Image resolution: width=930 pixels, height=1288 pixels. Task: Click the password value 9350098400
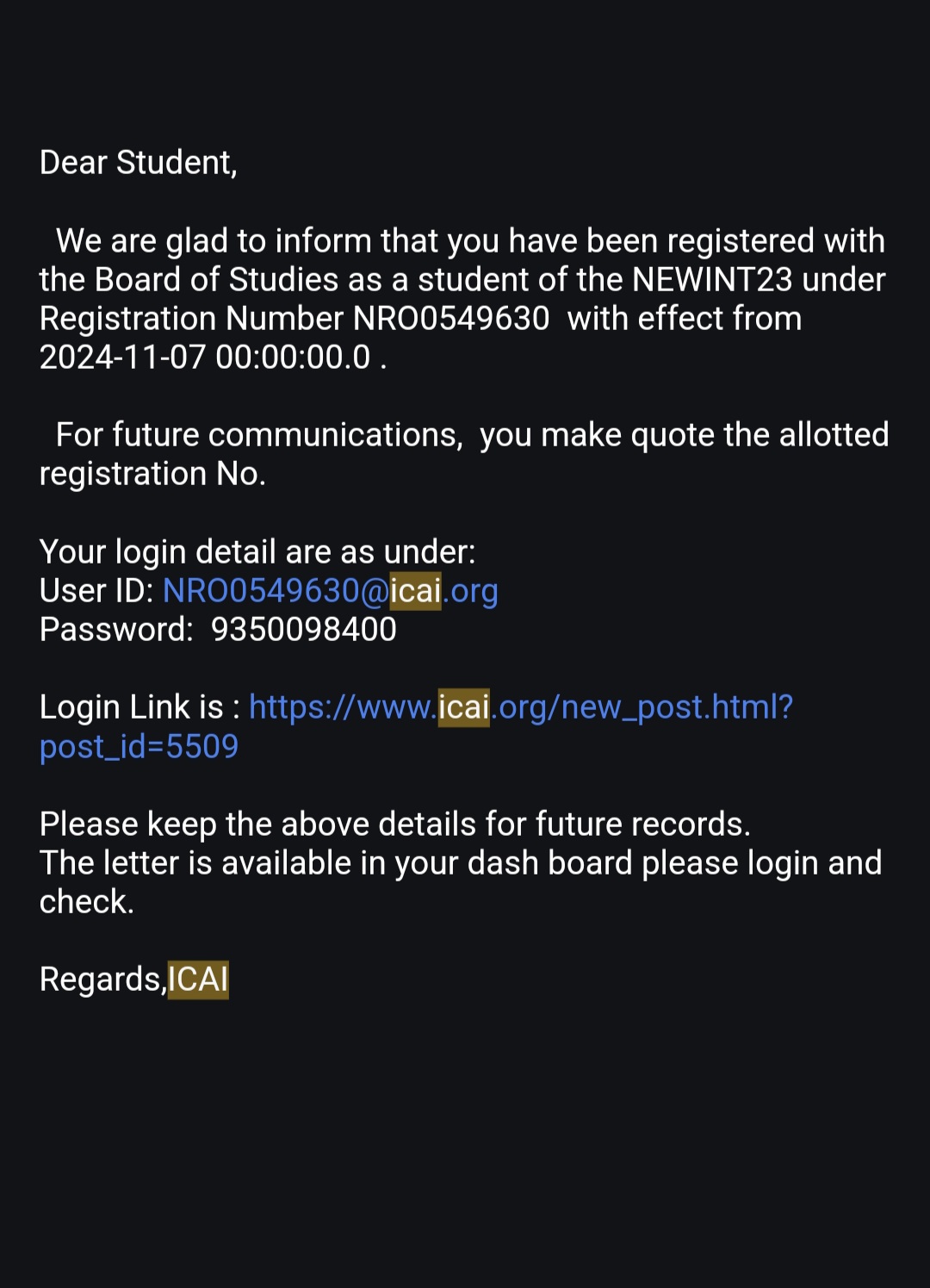coord(304,630)
